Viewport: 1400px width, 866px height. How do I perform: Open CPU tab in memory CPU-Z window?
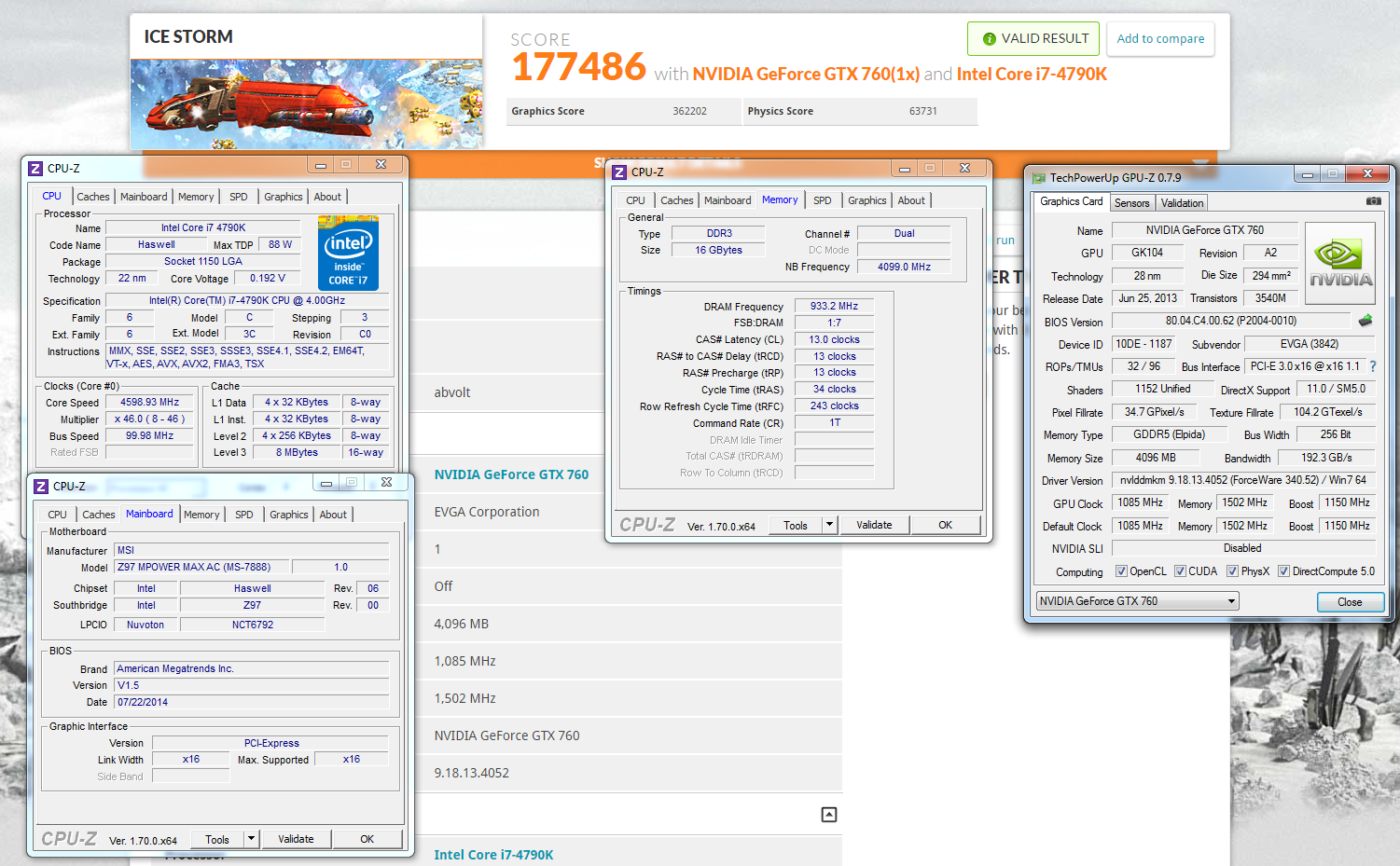click(635, 200)
